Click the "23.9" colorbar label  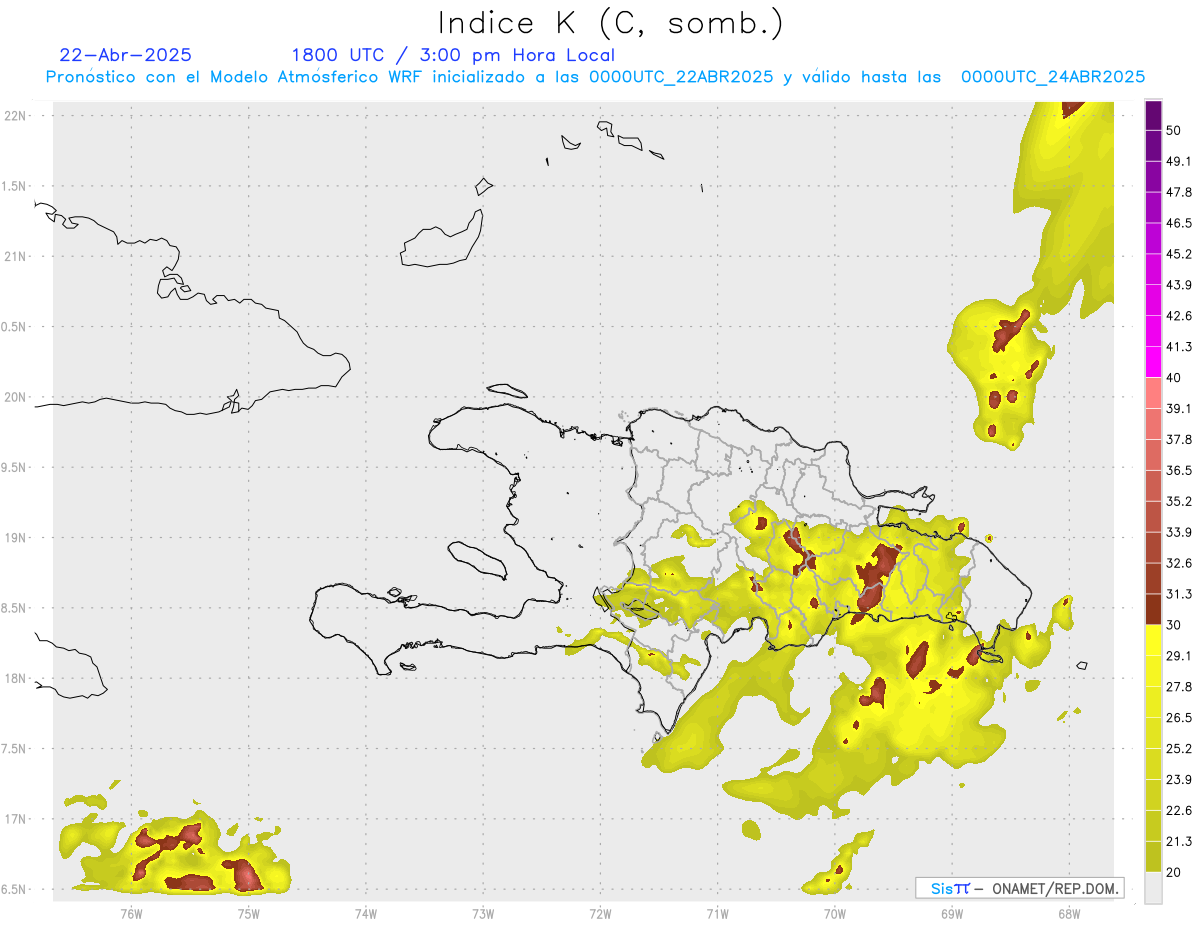coord(1179,780)
